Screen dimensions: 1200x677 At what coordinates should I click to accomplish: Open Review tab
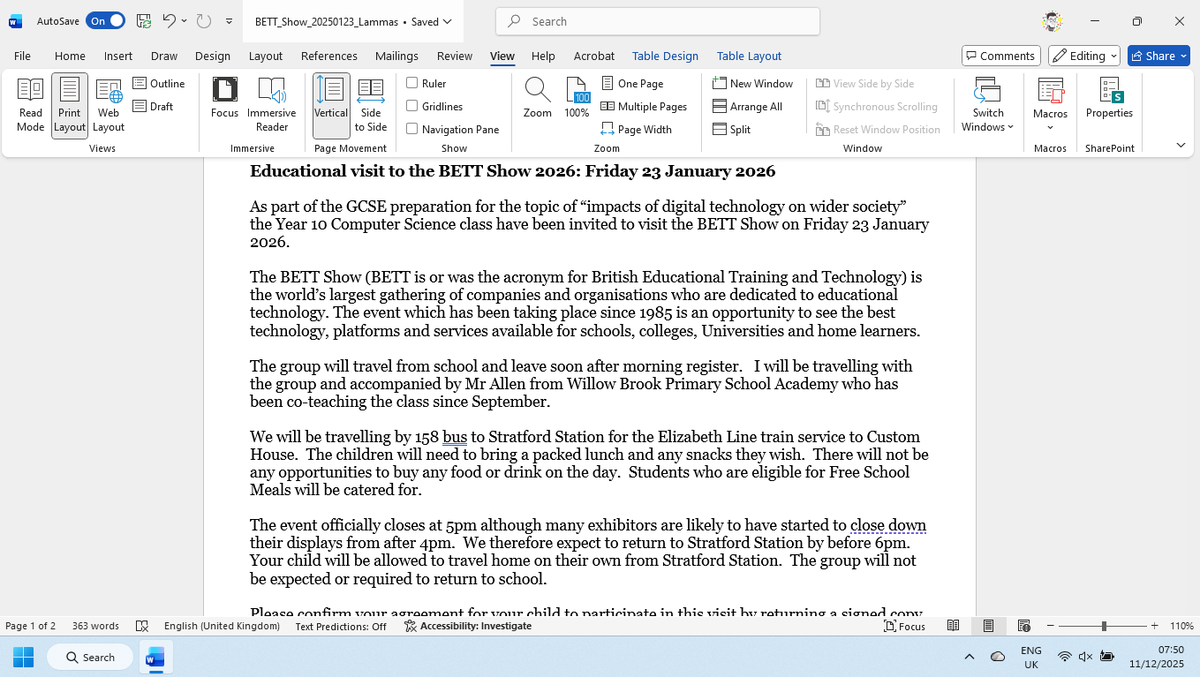(454, 56)
